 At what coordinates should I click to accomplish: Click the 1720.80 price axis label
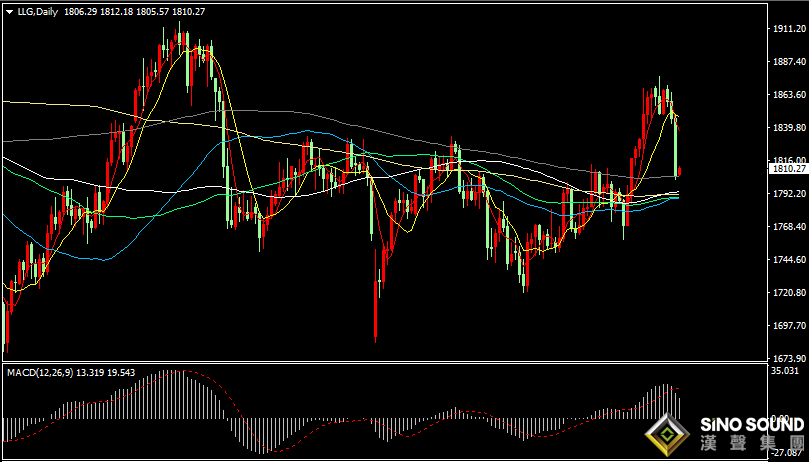point(789,293)
